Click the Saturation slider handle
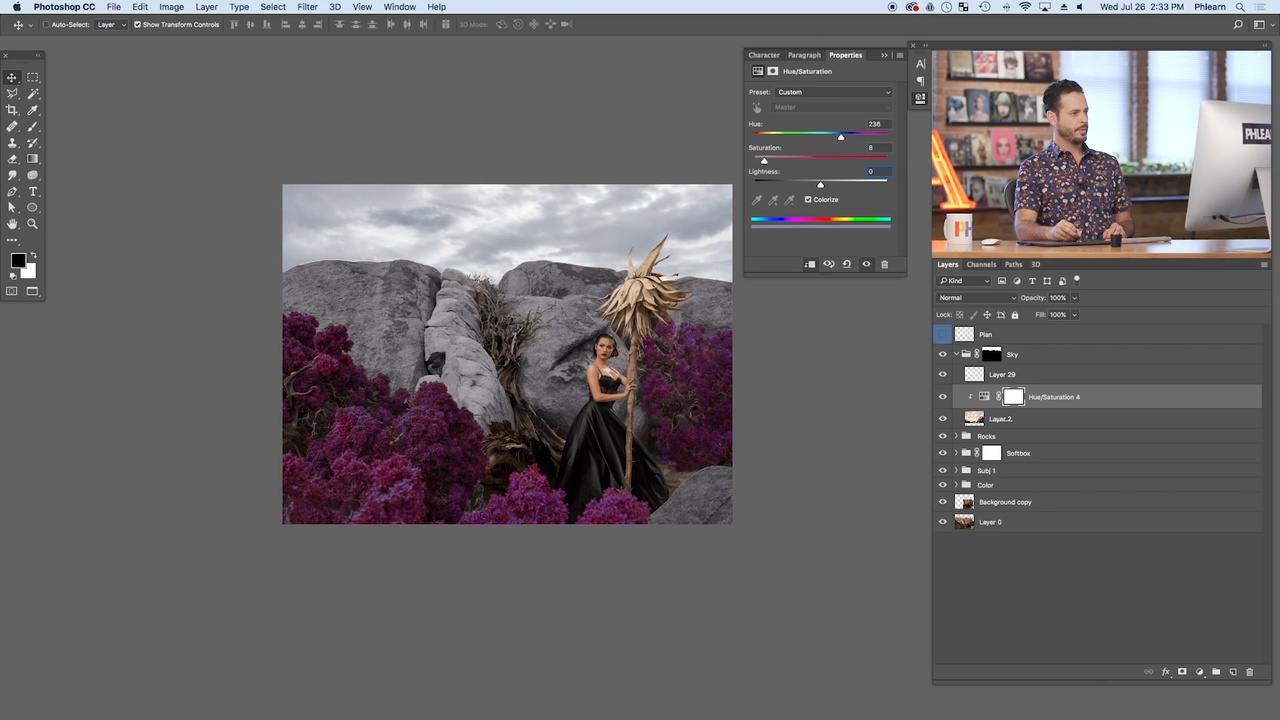 764,161
